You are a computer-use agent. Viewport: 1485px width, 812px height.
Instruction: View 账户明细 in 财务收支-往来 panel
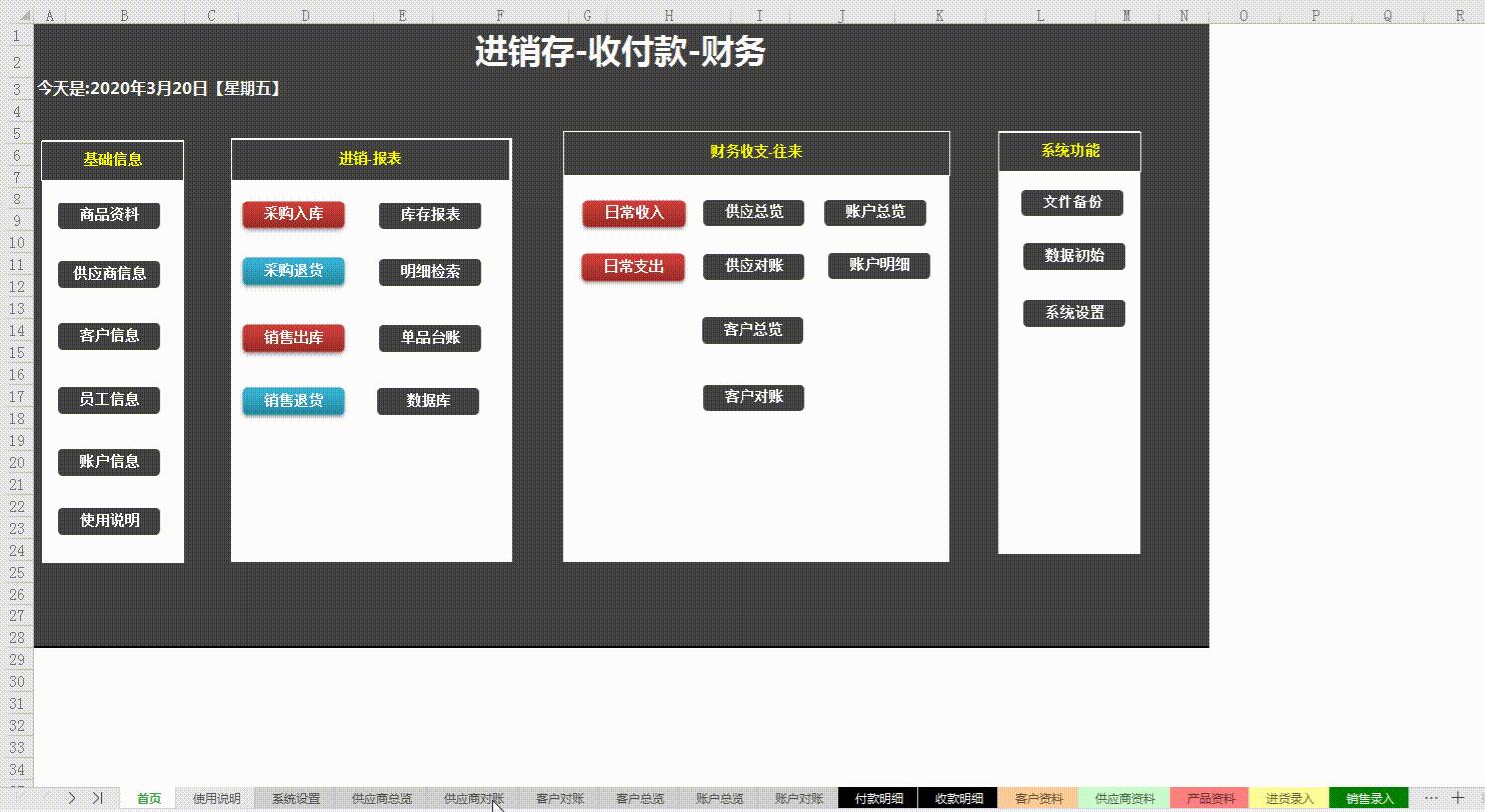878,265
